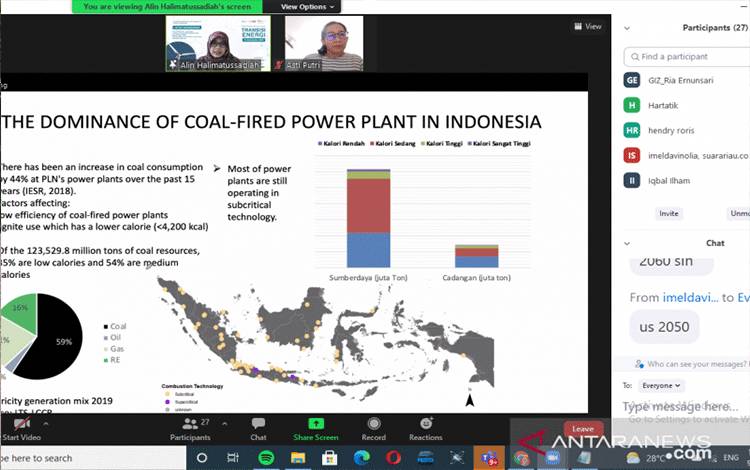Click the ENG language indicator

tap(730, 458)
